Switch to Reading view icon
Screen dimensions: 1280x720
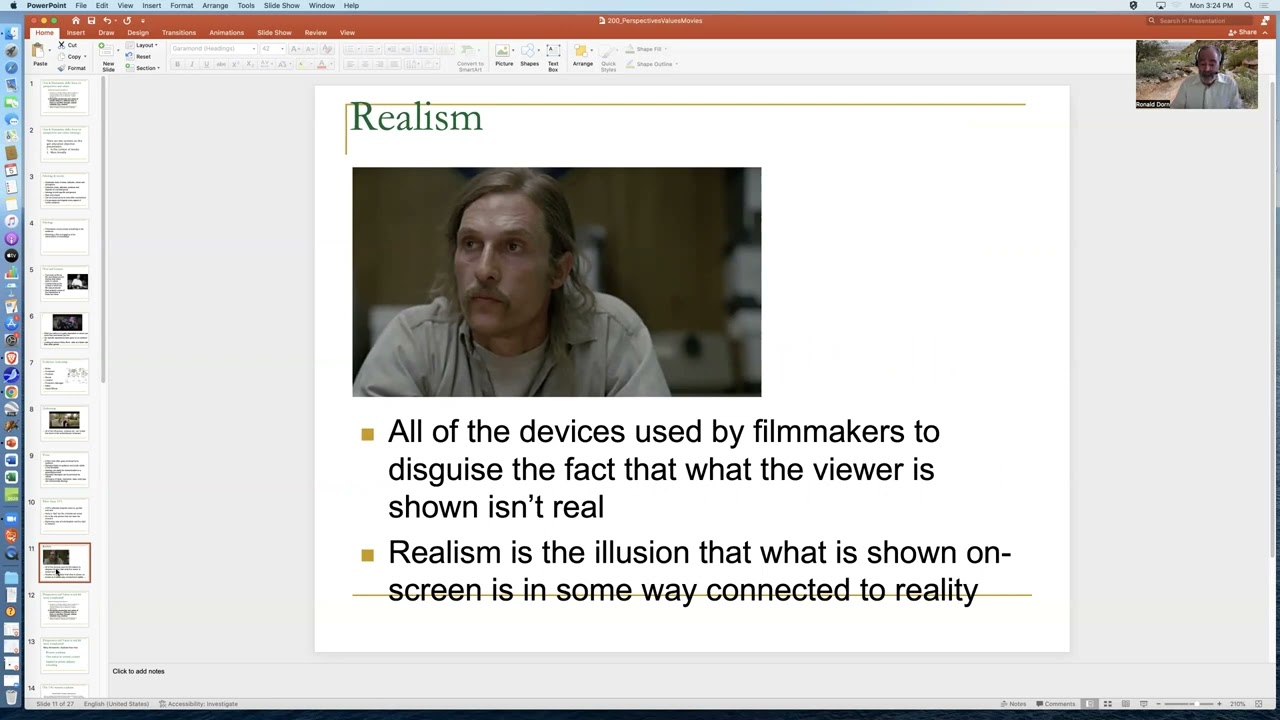tap(1125, 704)
